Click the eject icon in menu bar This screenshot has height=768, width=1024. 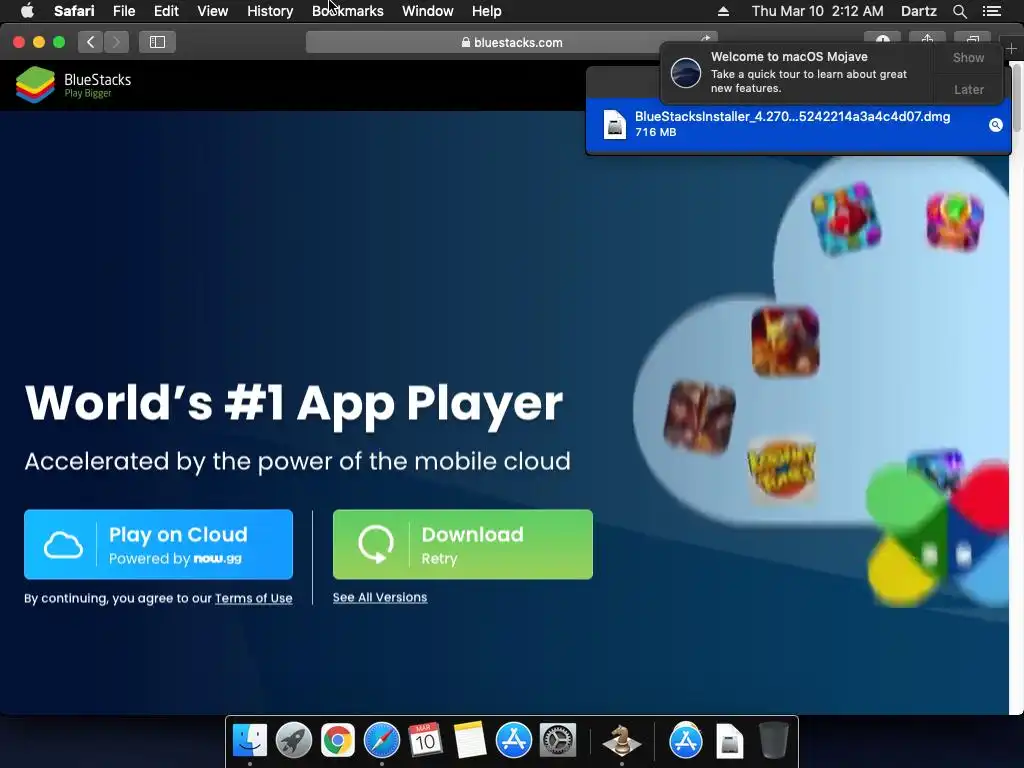pos(723,11)
